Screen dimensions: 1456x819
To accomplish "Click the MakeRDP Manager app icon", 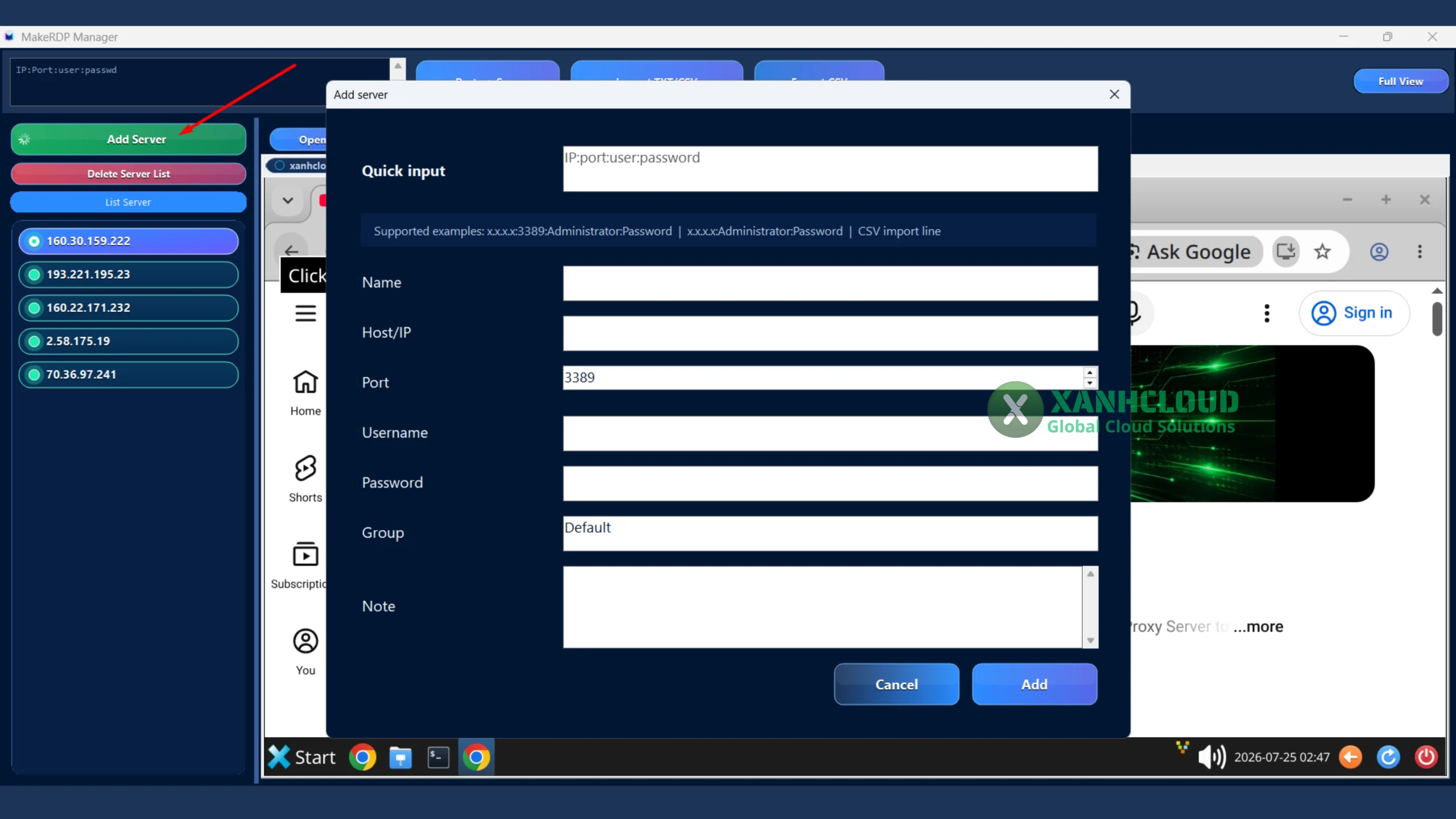I will tap(9, 37).
